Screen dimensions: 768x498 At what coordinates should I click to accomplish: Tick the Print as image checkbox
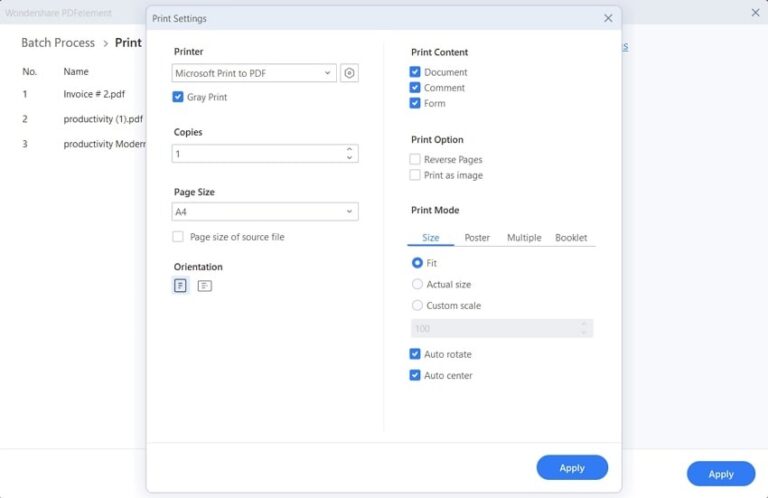(415, 175)
